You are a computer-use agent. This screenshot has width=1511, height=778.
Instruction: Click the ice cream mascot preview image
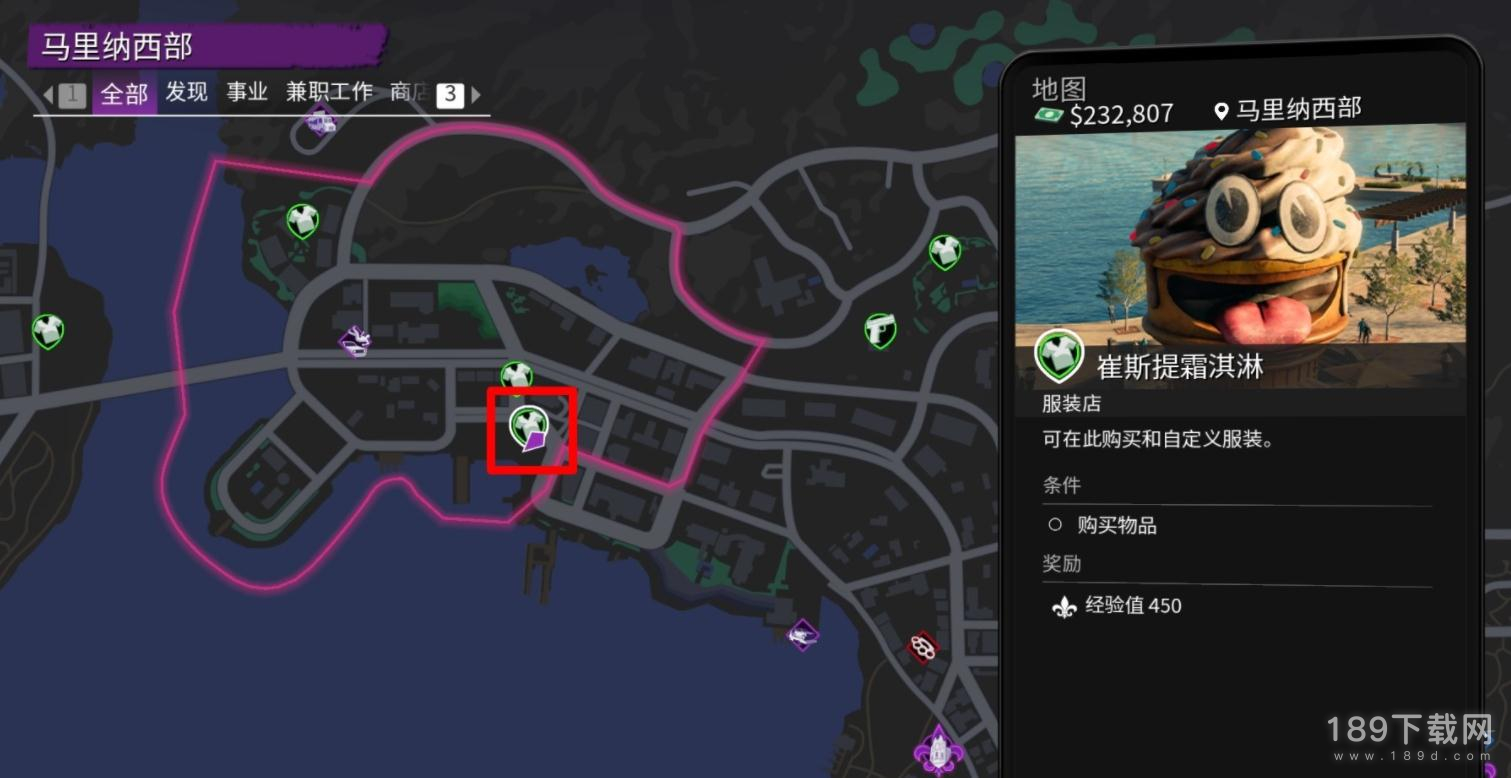tap(1240, 255)
